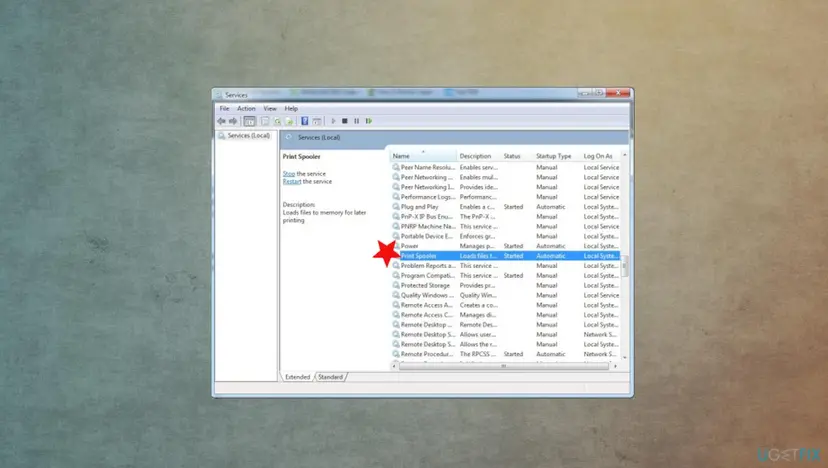828x468 pixels.
Task: Click the gear icon beside Program Compati...
Action: [396, 275]
